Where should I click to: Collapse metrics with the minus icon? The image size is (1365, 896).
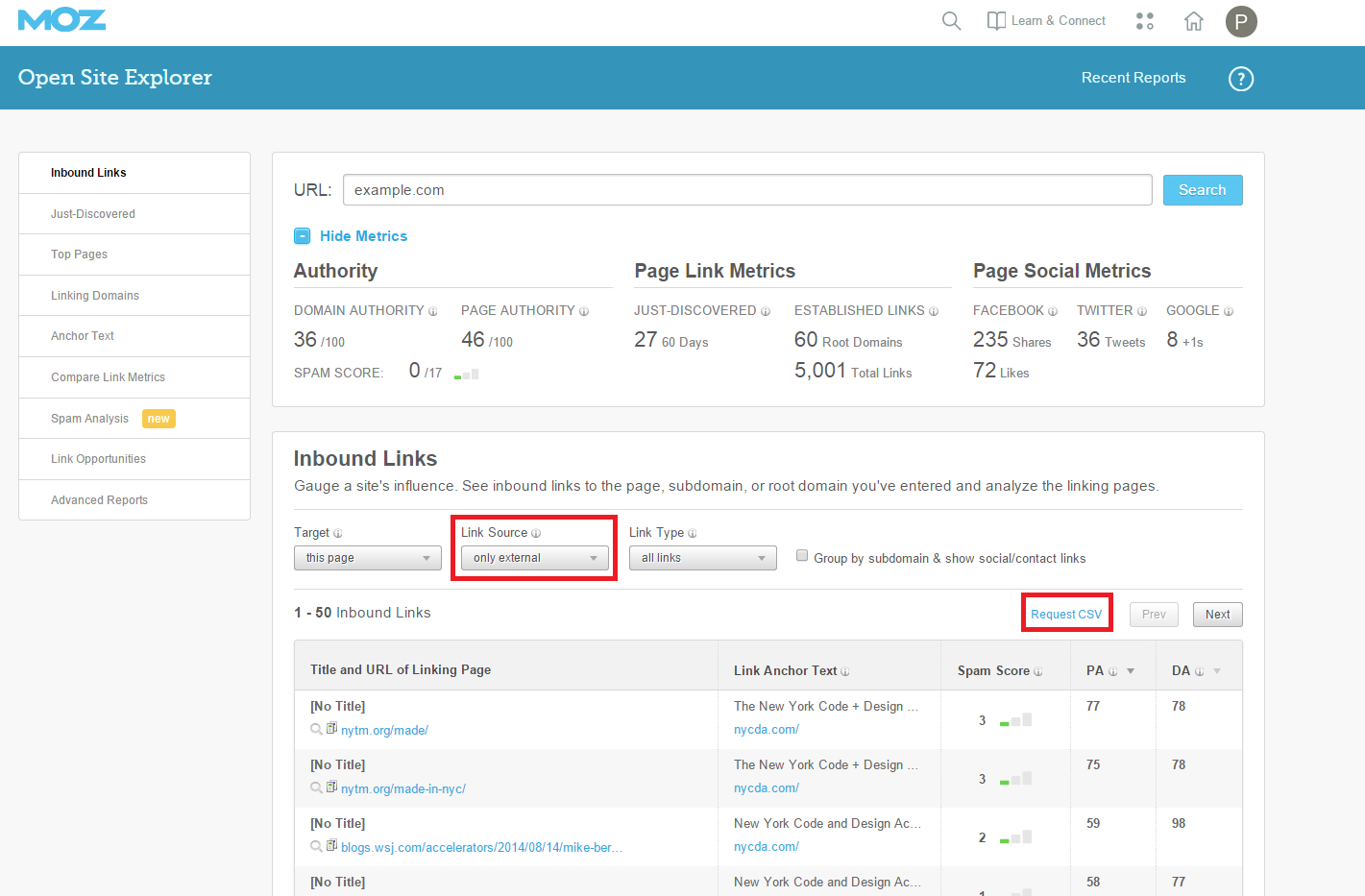point(302,236)
